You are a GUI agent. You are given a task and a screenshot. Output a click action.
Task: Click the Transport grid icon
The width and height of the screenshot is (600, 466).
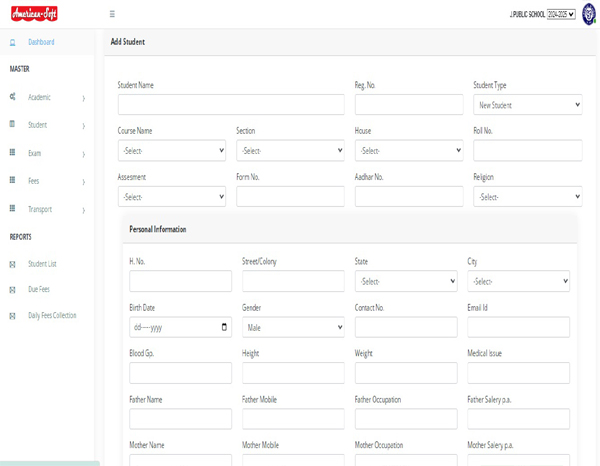pyautogui.click(x=12, y=208)
